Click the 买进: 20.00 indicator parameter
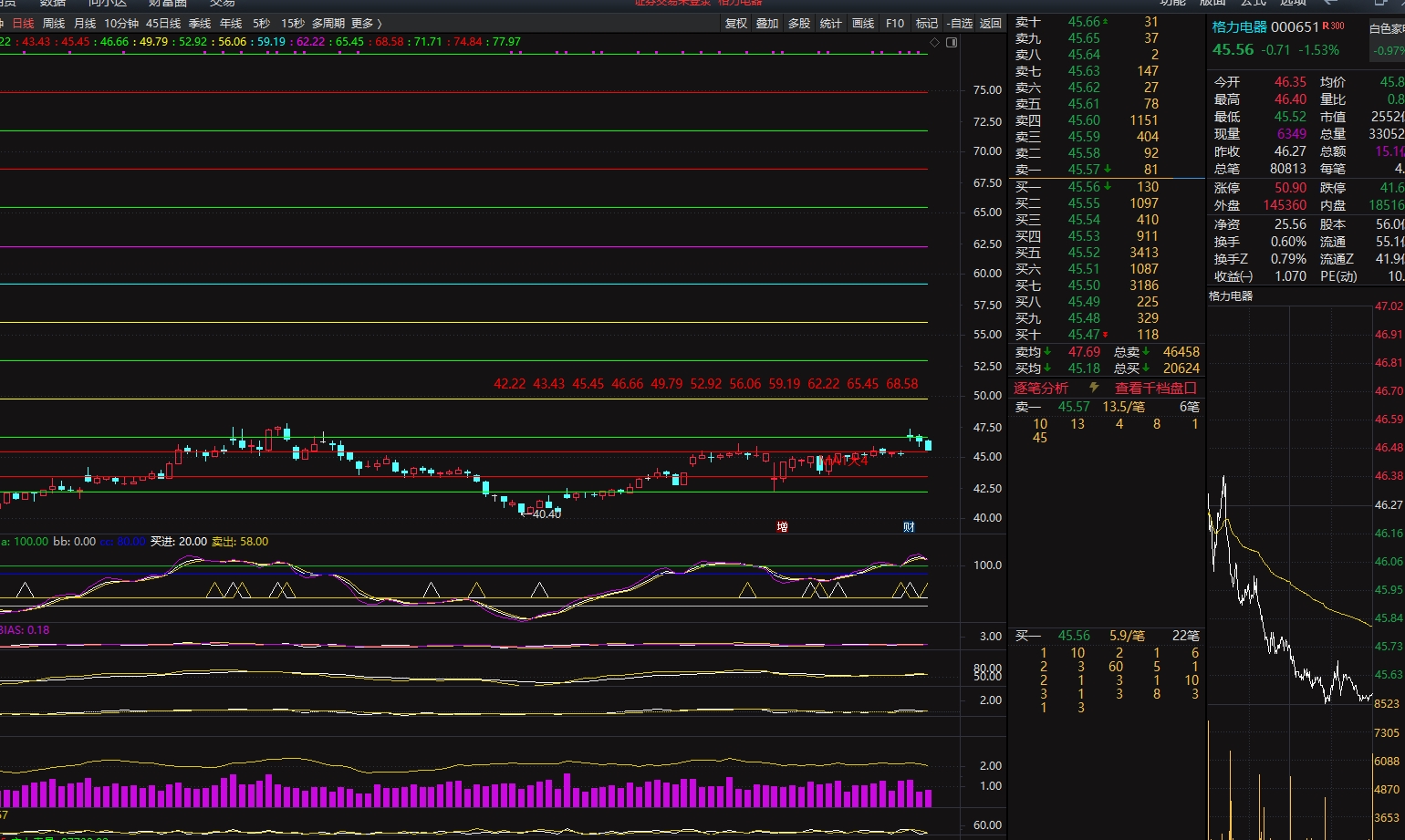Viewport: 1405px width, 840px height. point(179,542)
